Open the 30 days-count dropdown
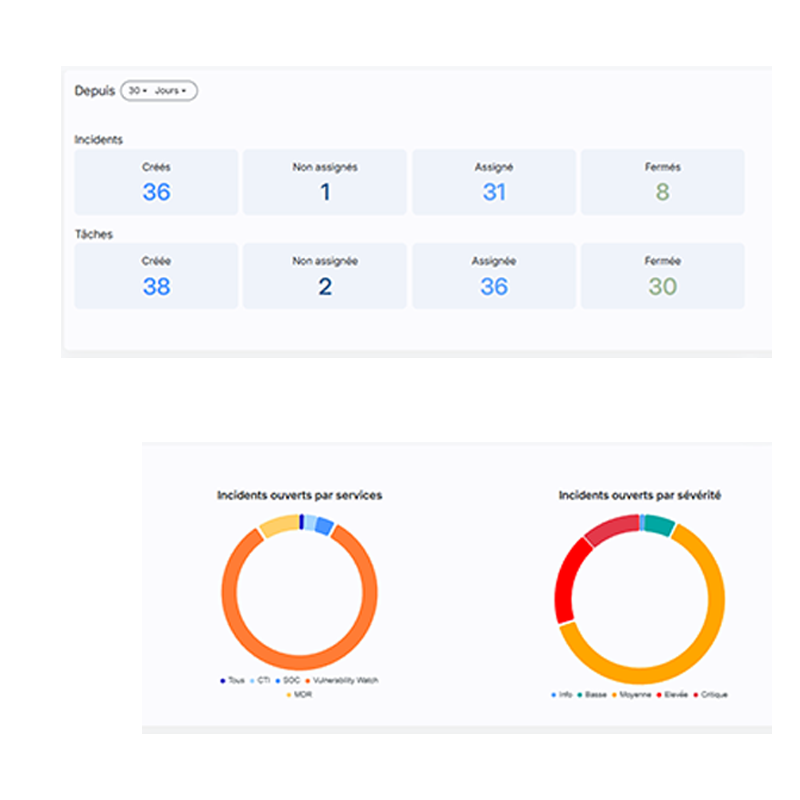This screenshot has width=800, height=800. [x=138, y=91]
